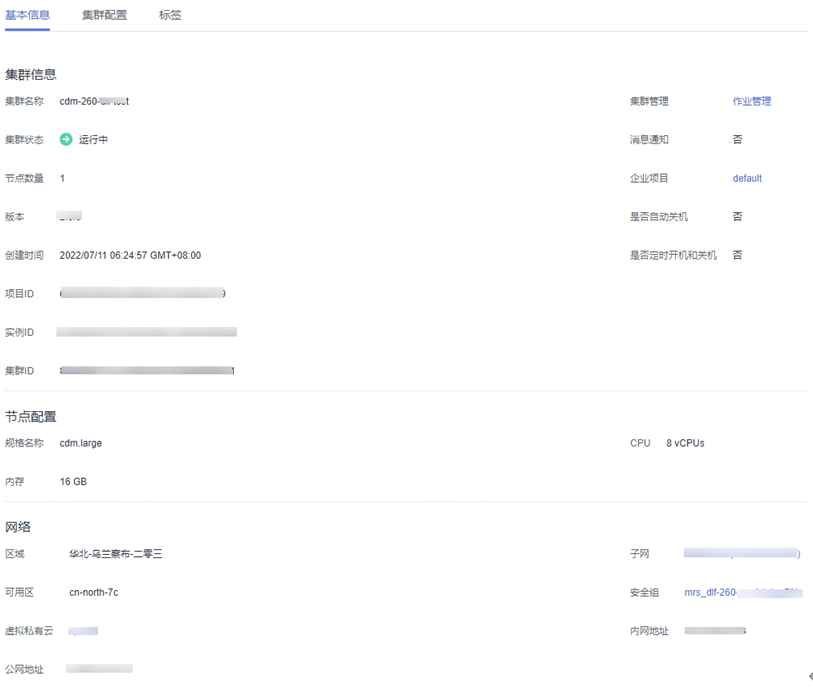This screenshot has height=695, width=813.
Task: Click the creation time 2022/07/11 value
Action: pyautogui.click(x=130, y=255)
